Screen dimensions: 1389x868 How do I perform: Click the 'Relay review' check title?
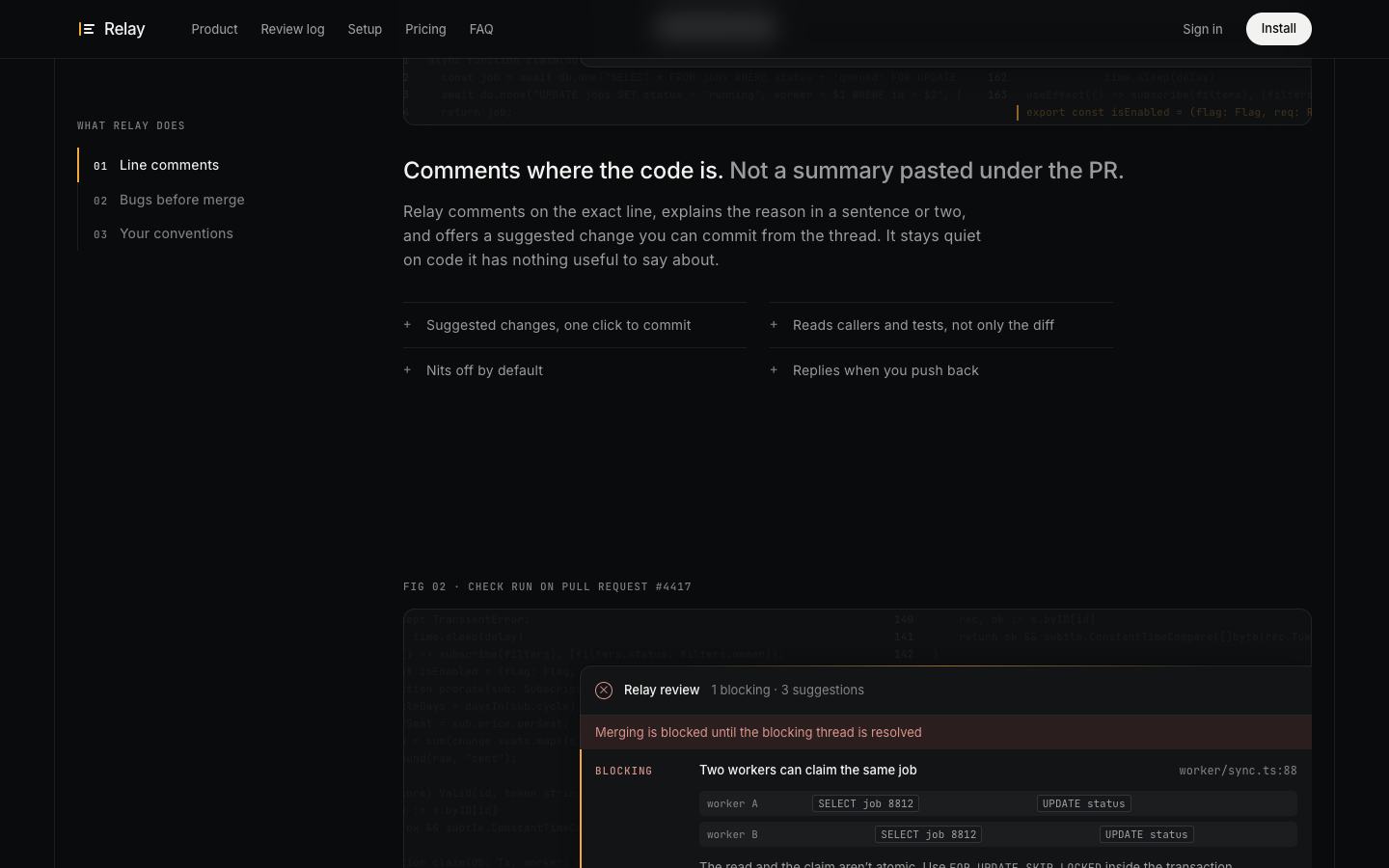[662, 691]
